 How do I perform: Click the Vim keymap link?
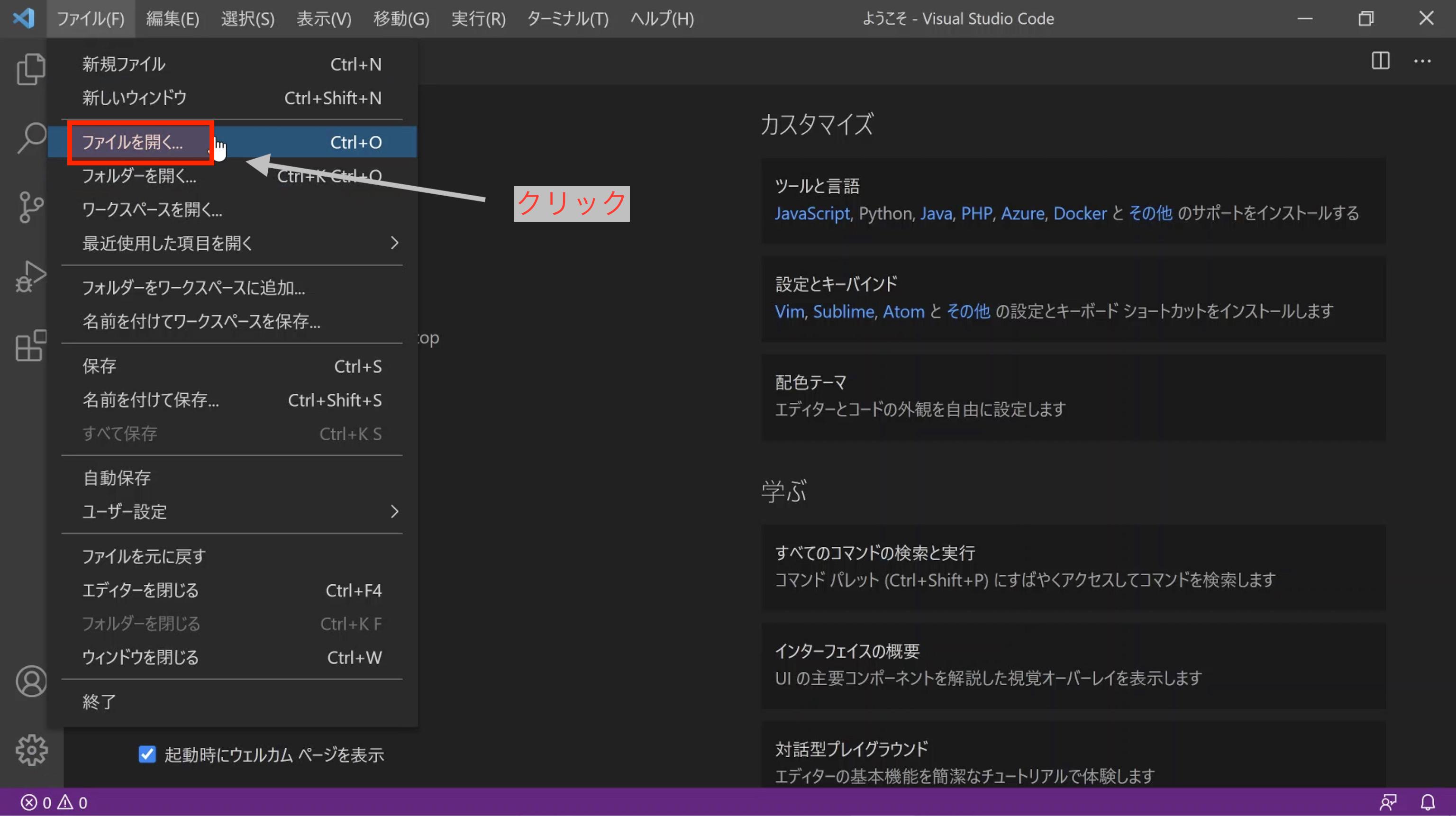(789, 311)
